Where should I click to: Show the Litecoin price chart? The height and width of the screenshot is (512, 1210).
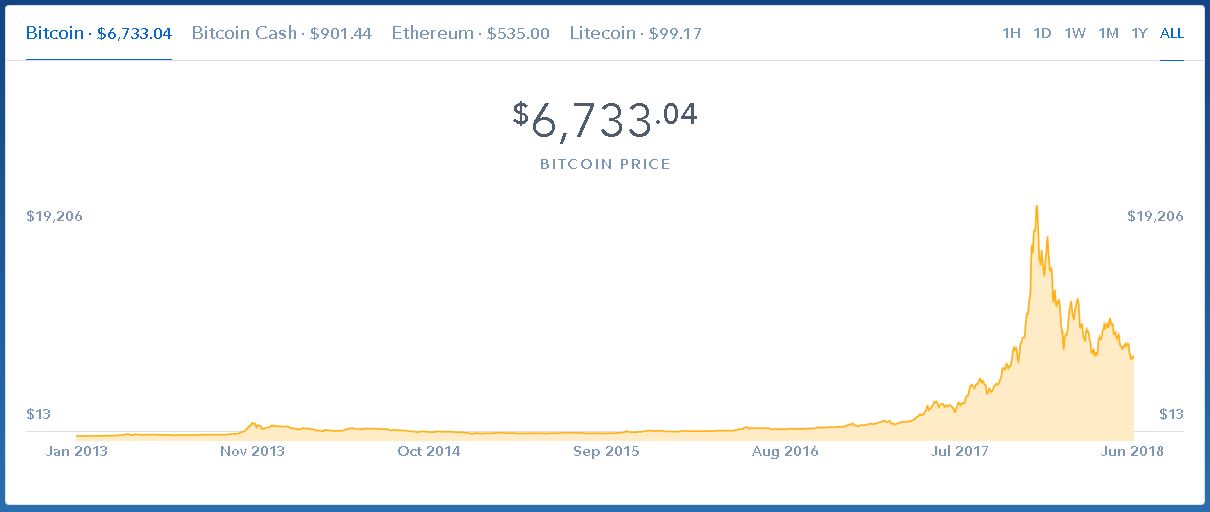click(635, 33)
